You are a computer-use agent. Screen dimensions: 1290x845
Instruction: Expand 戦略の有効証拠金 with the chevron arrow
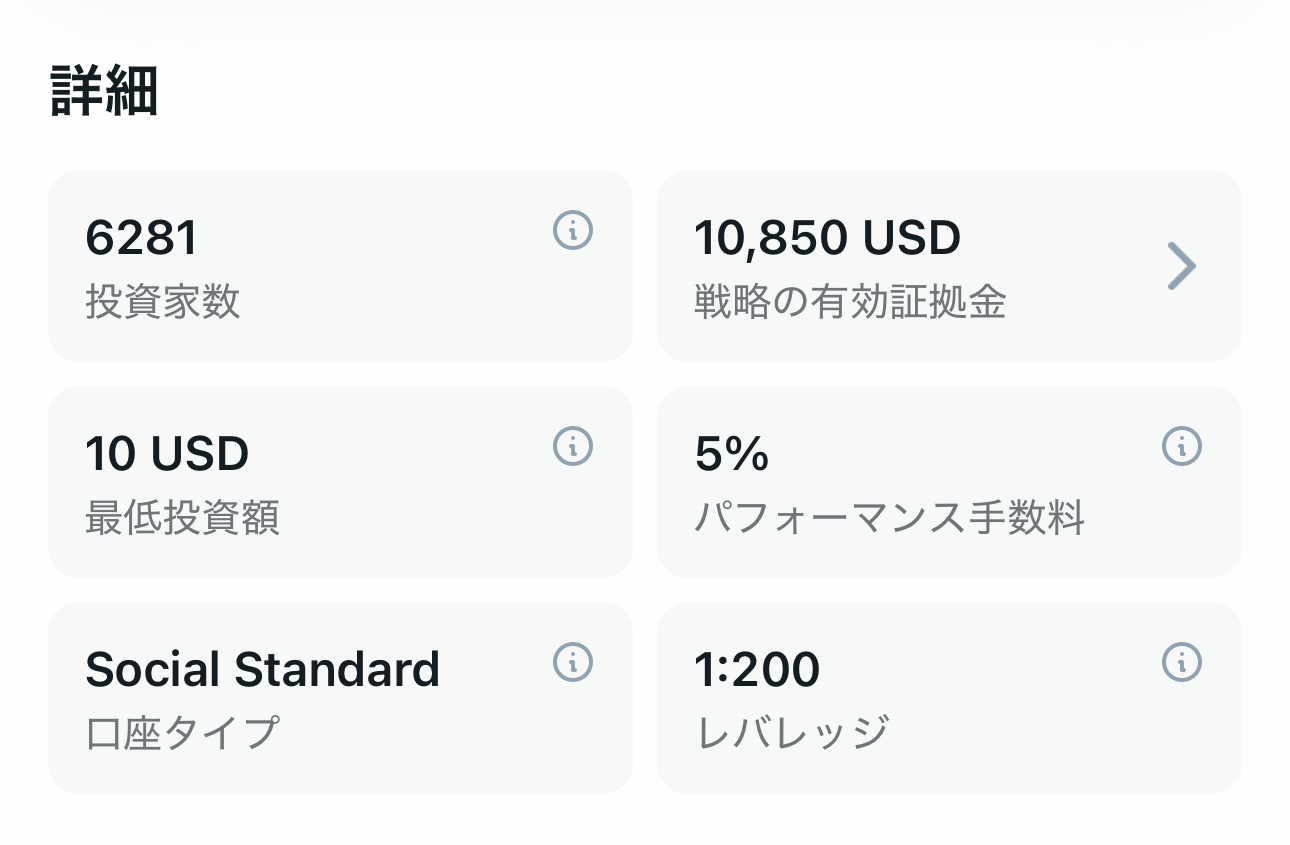(x=1182, y=267)
